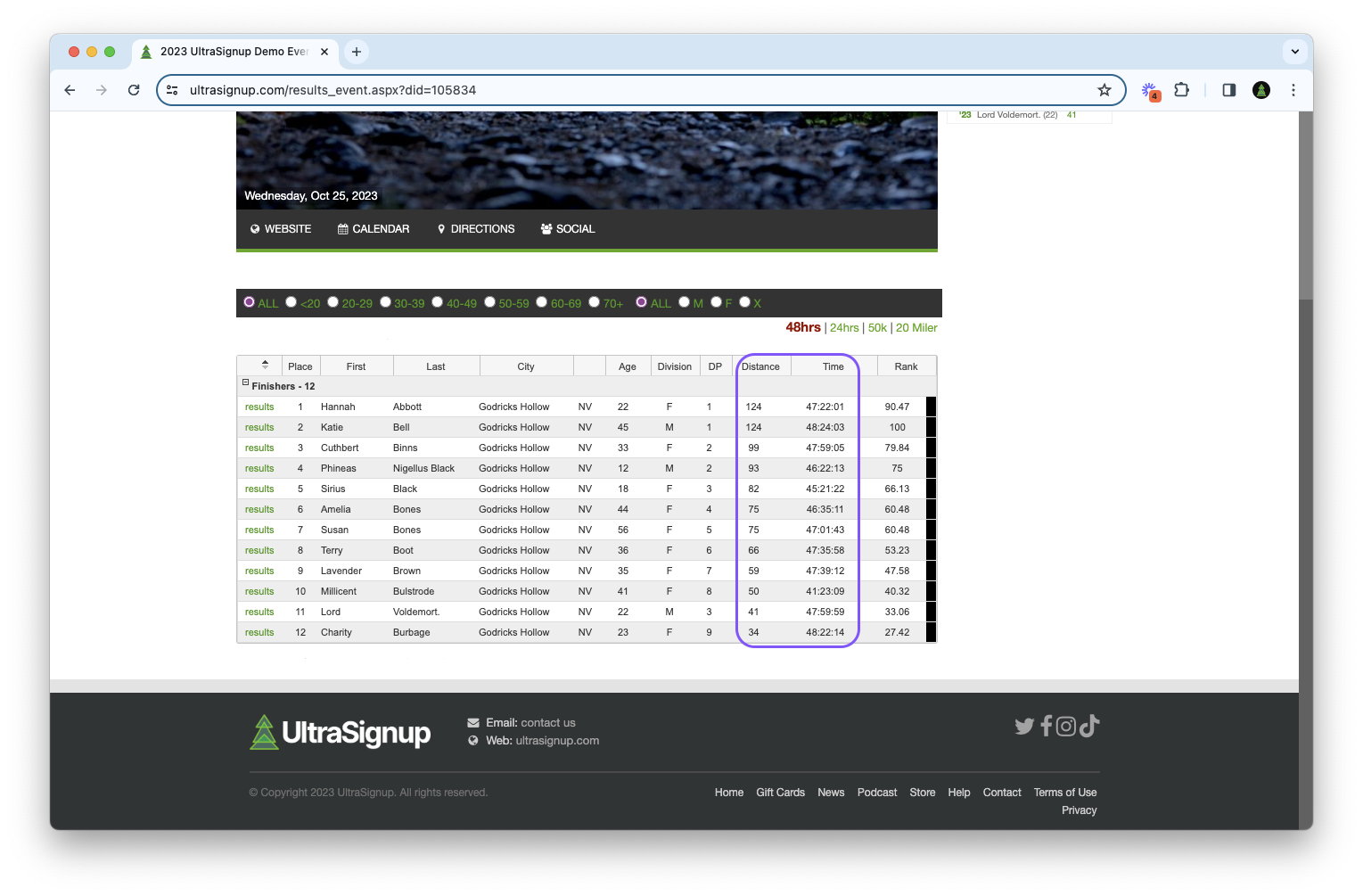
Task: Open UltraSignup's Facebook page
Action: click(x=1047, y=727)
